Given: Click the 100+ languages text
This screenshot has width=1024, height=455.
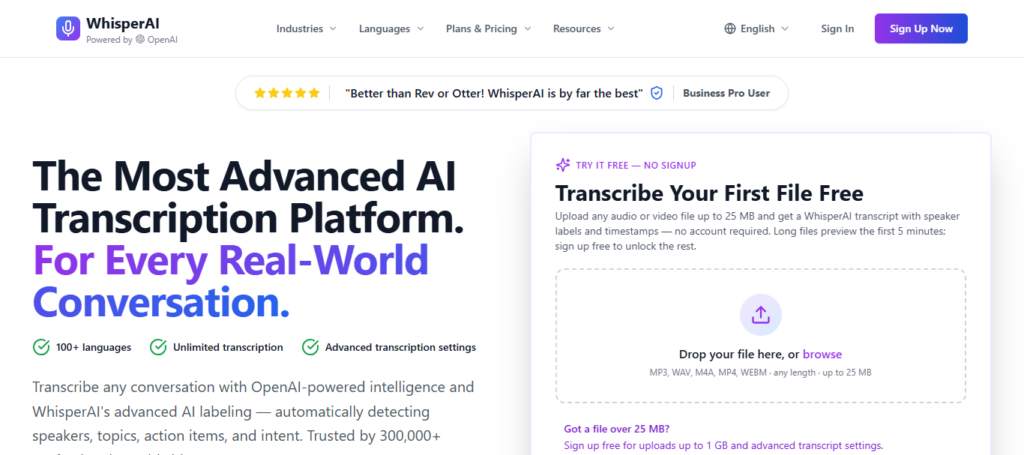Looking at the screenshot, I should (93, 347).
